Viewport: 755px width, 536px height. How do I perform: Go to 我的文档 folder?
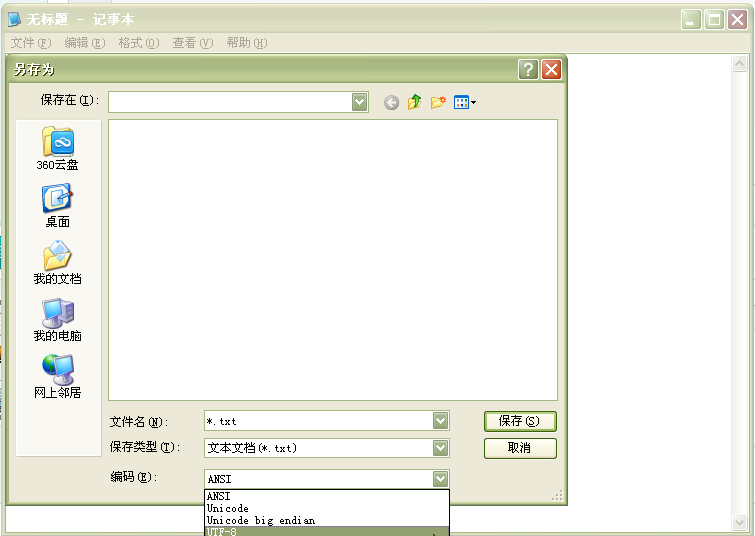click(57, 262)
